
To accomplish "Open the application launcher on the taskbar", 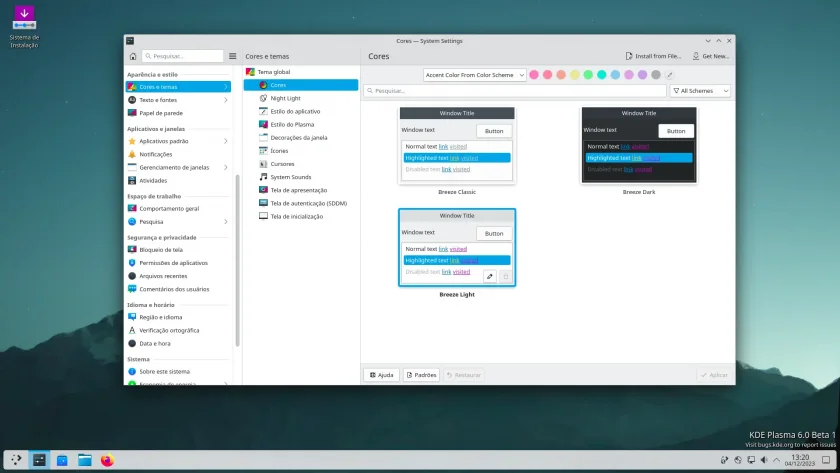I will tap(16, 460).
